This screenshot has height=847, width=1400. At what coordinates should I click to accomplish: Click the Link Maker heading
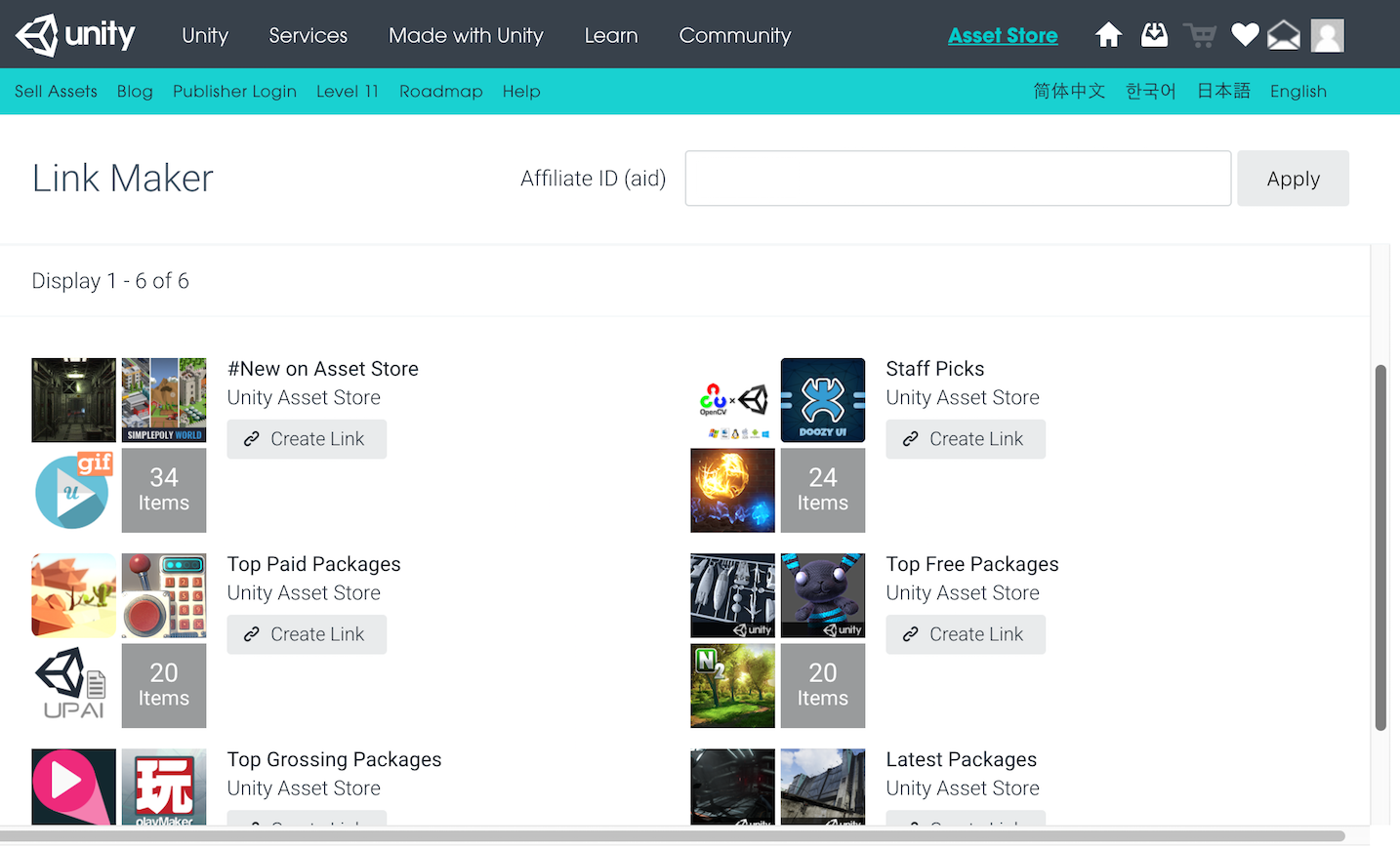tap(122, 179)
